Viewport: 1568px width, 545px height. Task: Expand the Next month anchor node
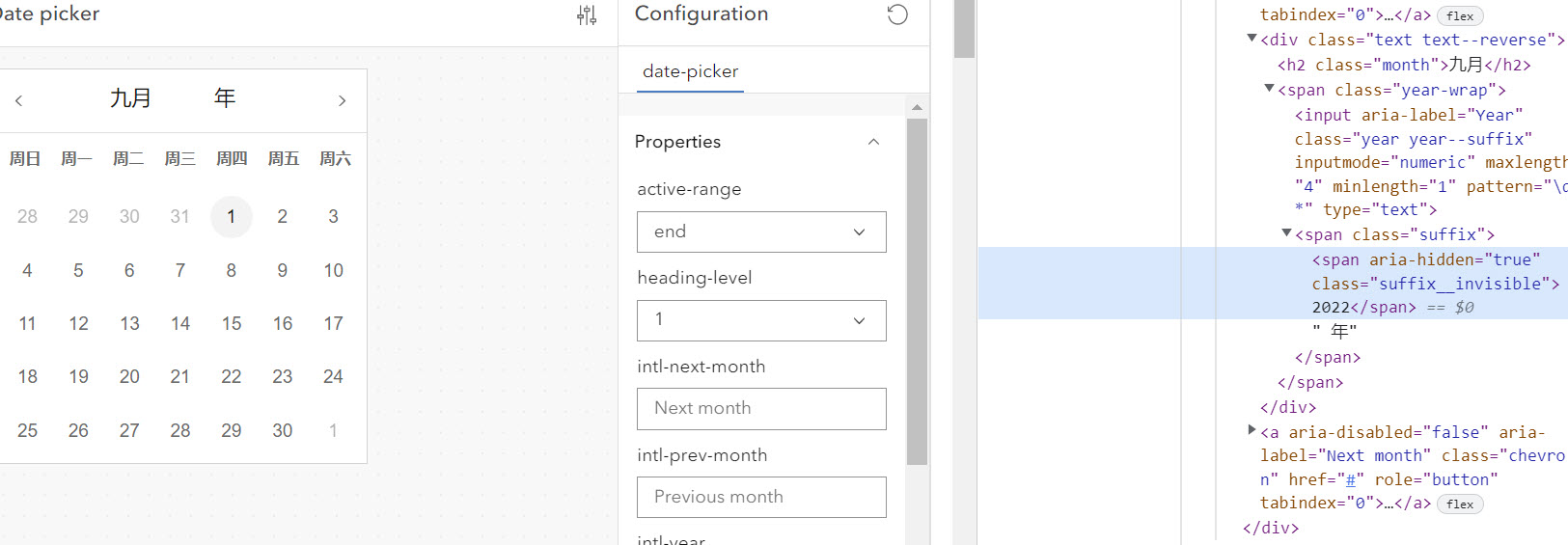1252,430
